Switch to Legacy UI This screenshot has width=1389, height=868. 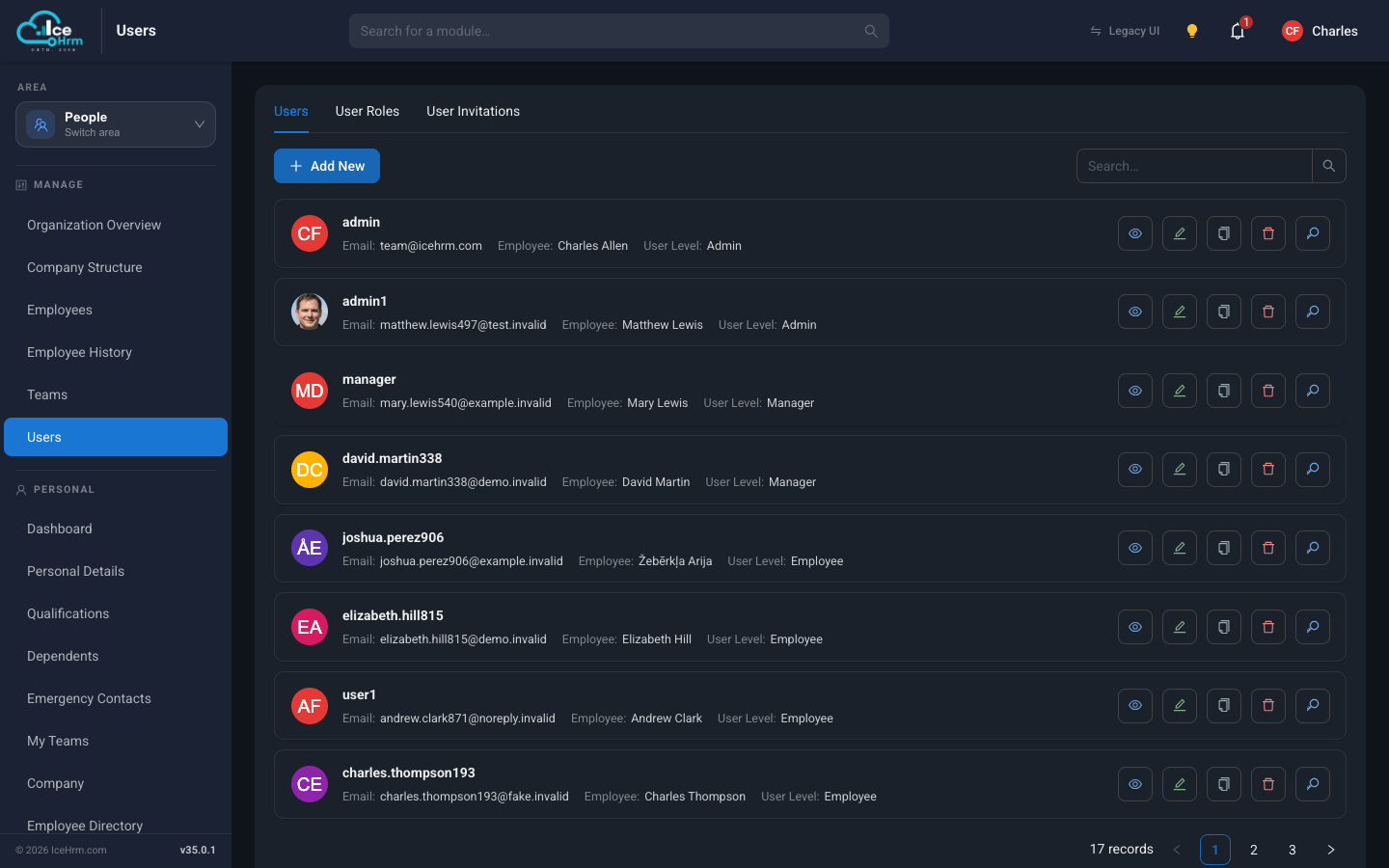(1125, 31)
